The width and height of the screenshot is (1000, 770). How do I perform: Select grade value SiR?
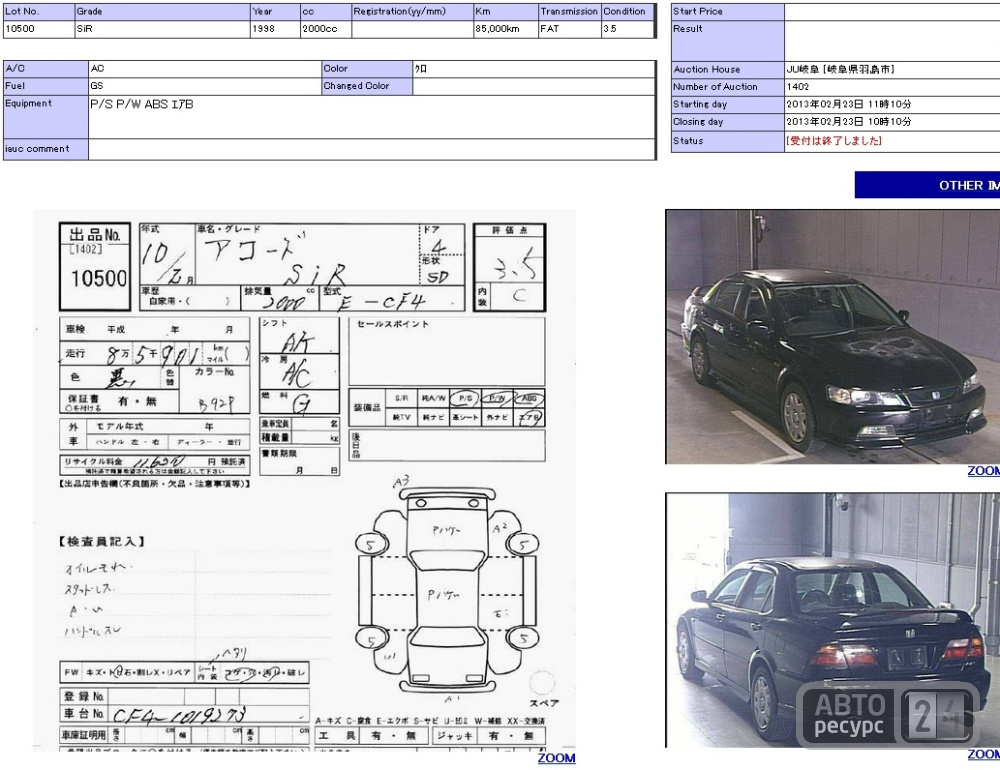pyautogui.click(x=84, y=29)
